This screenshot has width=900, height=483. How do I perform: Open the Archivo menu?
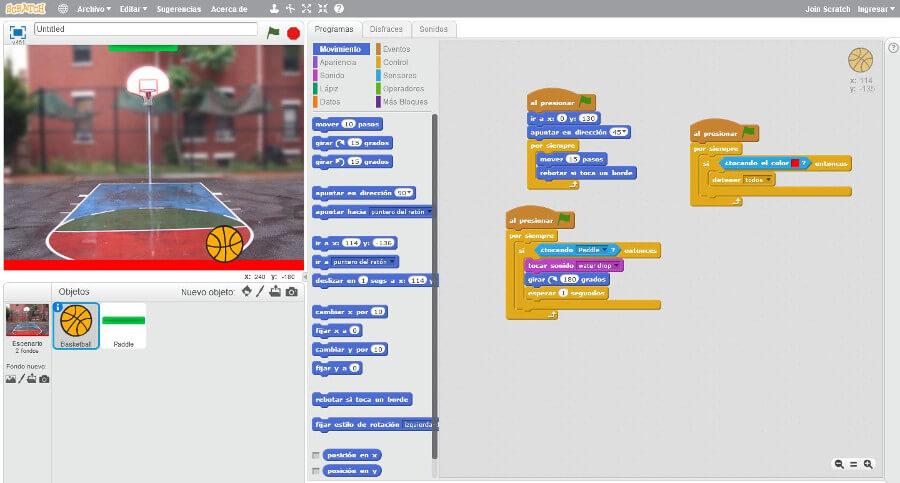pos(94,9)
